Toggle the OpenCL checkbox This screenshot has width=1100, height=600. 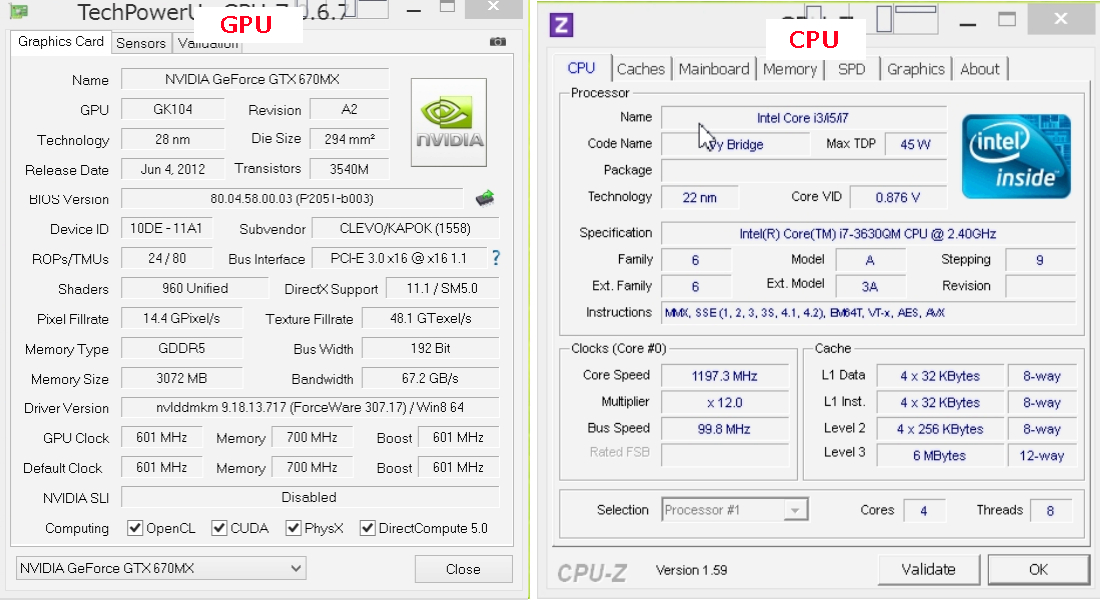click(x=135, y=528)
